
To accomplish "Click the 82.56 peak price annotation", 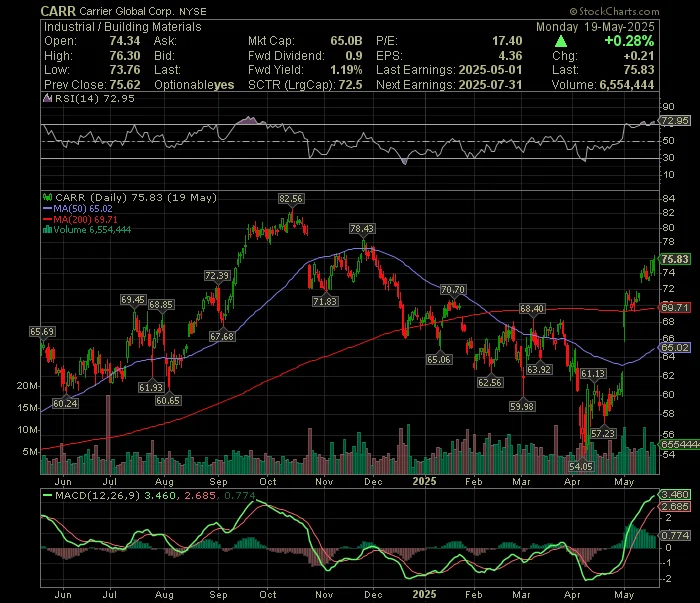I will (x=291, y=199).
